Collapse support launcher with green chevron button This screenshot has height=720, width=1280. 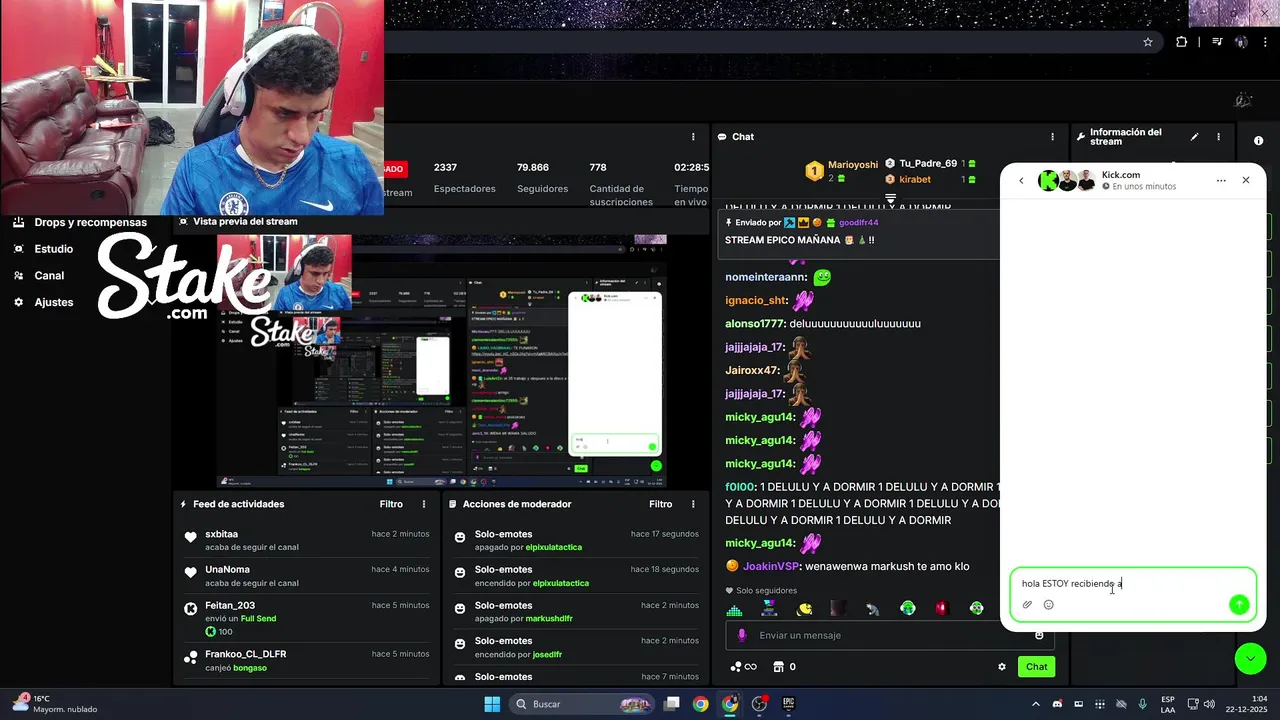click(x=1250, y=658)
